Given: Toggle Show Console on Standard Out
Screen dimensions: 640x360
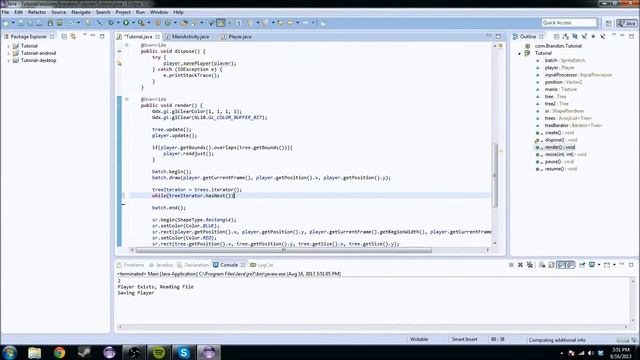Looking at the screenshot, I should pyautogui.click(x=561, y=265).
